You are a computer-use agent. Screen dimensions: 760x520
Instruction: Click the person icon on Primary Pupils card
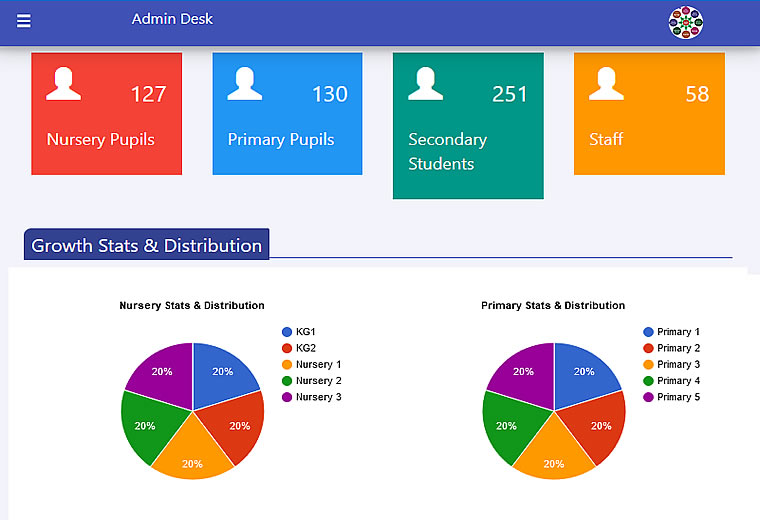pyautogui.click(x=245, y=85)
